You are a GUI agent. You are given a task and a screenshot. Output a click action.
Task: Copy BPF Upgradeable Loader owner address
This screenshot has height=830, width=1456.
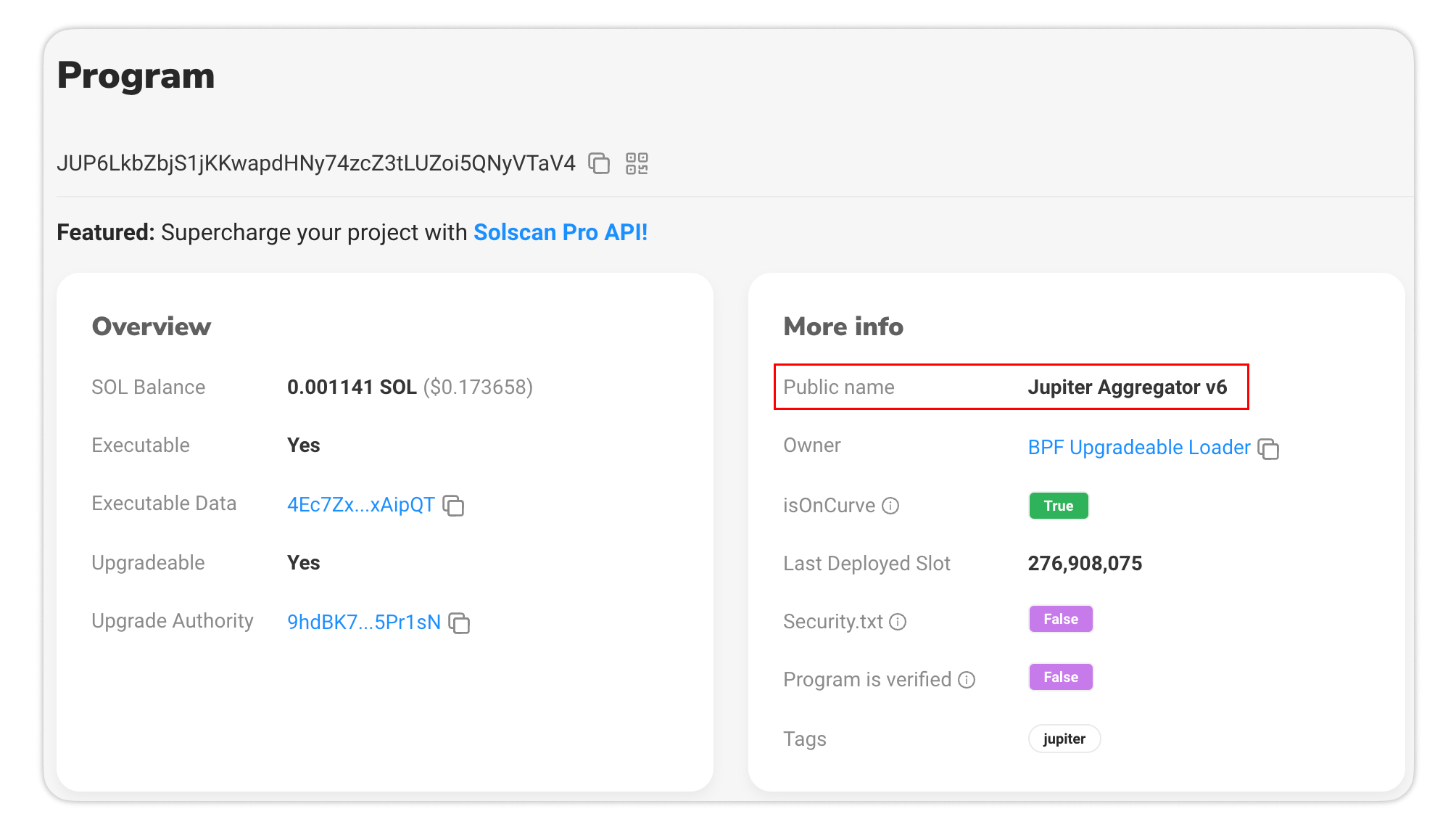coord(1268,448)
